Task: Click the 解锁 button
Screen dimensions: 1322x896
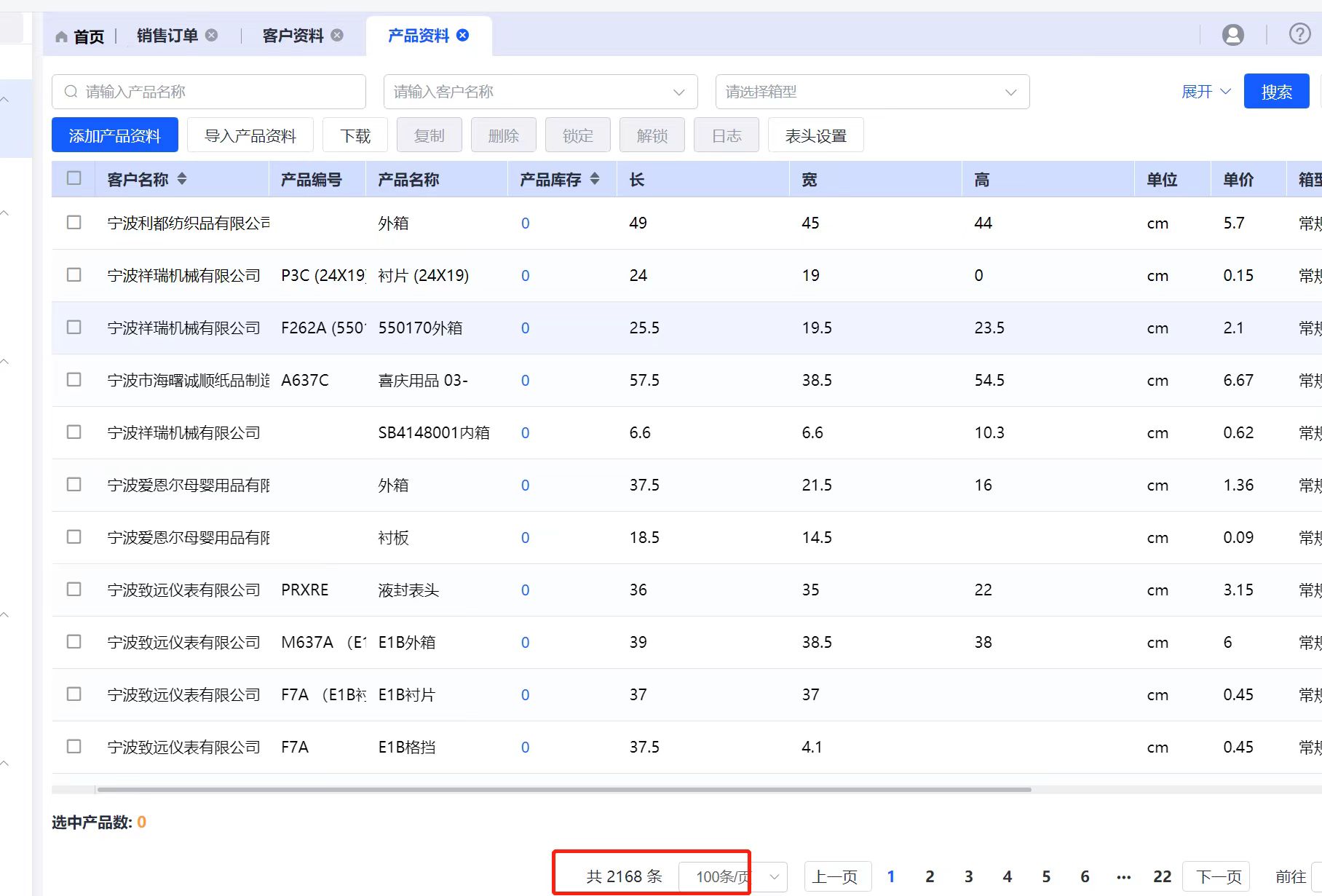Action: 652,135
